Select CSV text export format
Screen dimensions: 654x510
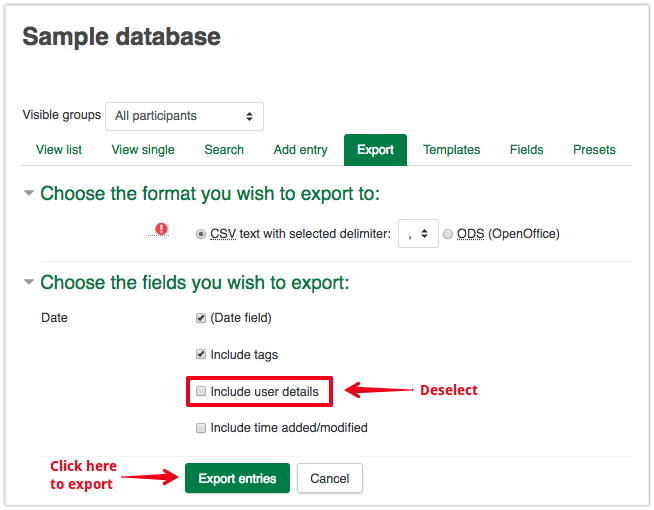(201, 234)
